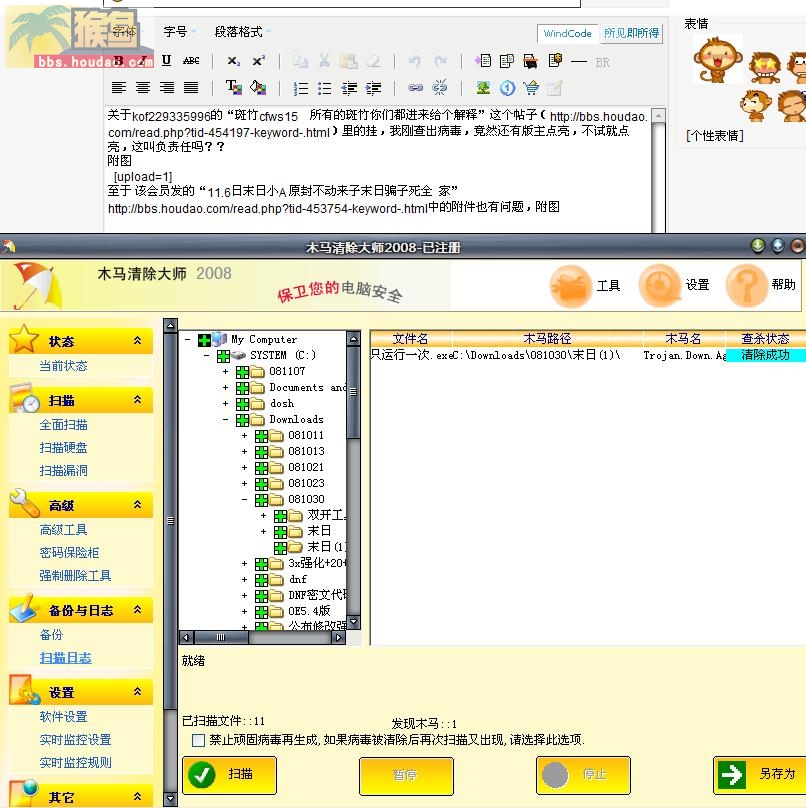Image resolution: width=806 pixels, height=808 pixels.
Task: Open the 字号 font size menu
Action: coord(179,32)
